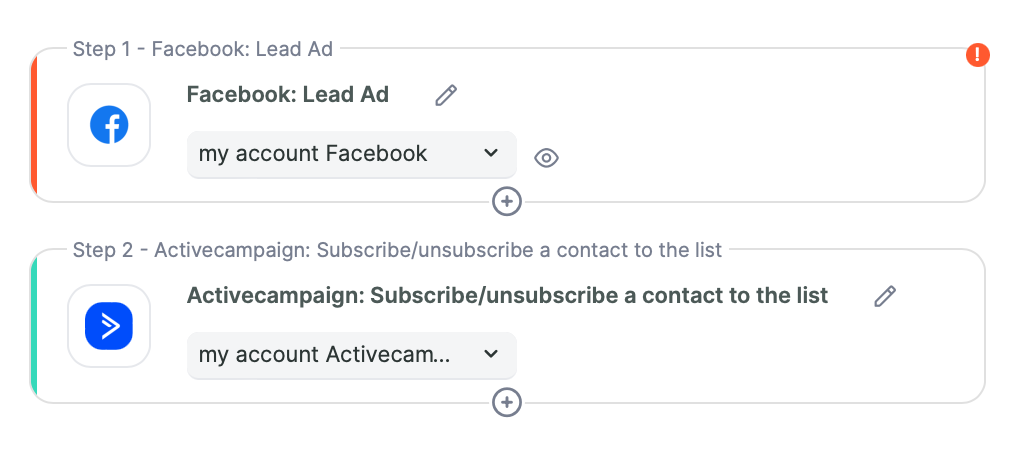
Task: Click the bold Activecampaign: Subscribe/unsubscribe title
Action: pos(508,296)
